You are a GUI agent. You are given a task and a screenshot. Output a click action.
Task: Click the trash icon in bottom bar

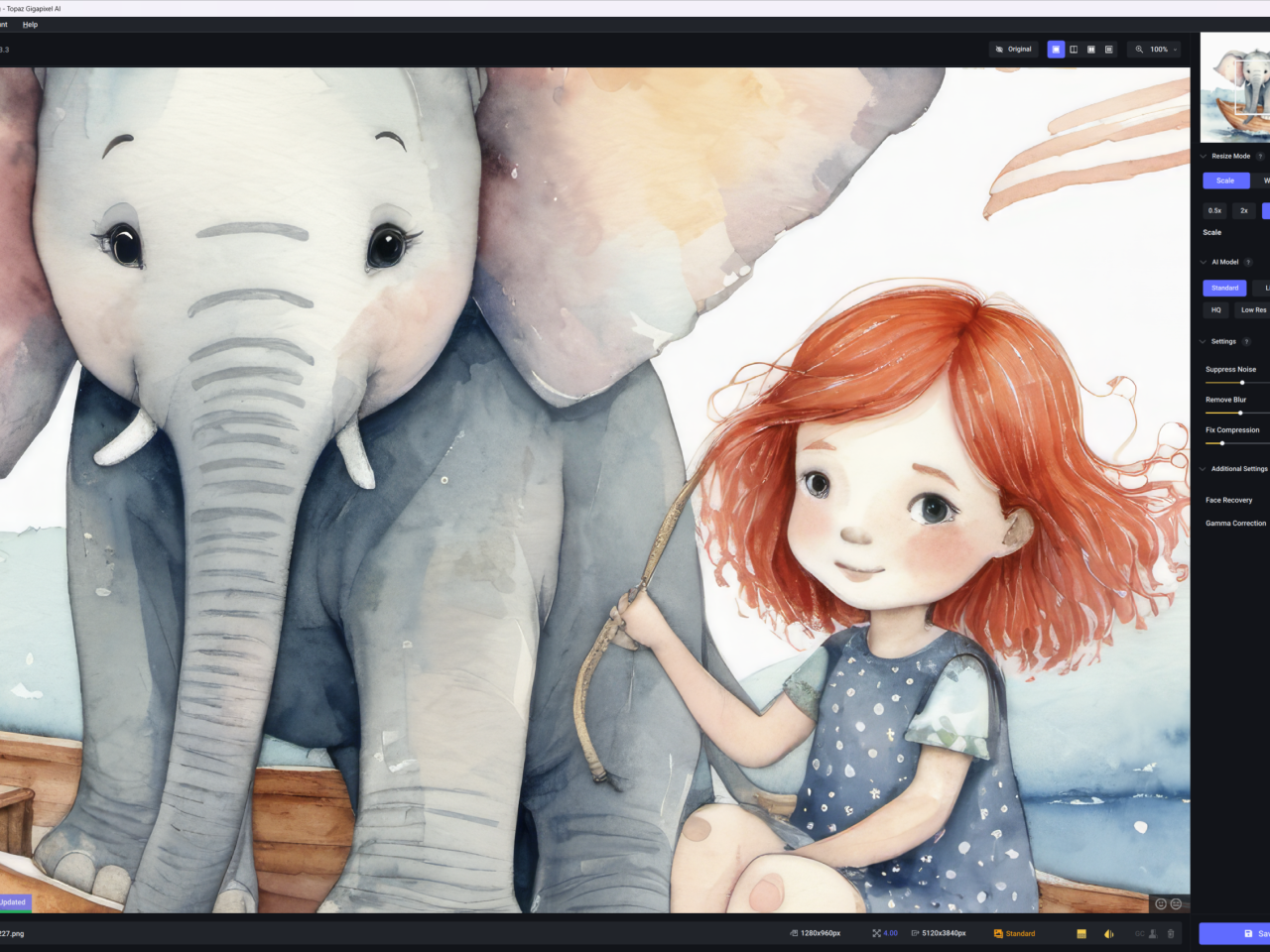point(1171,933)
